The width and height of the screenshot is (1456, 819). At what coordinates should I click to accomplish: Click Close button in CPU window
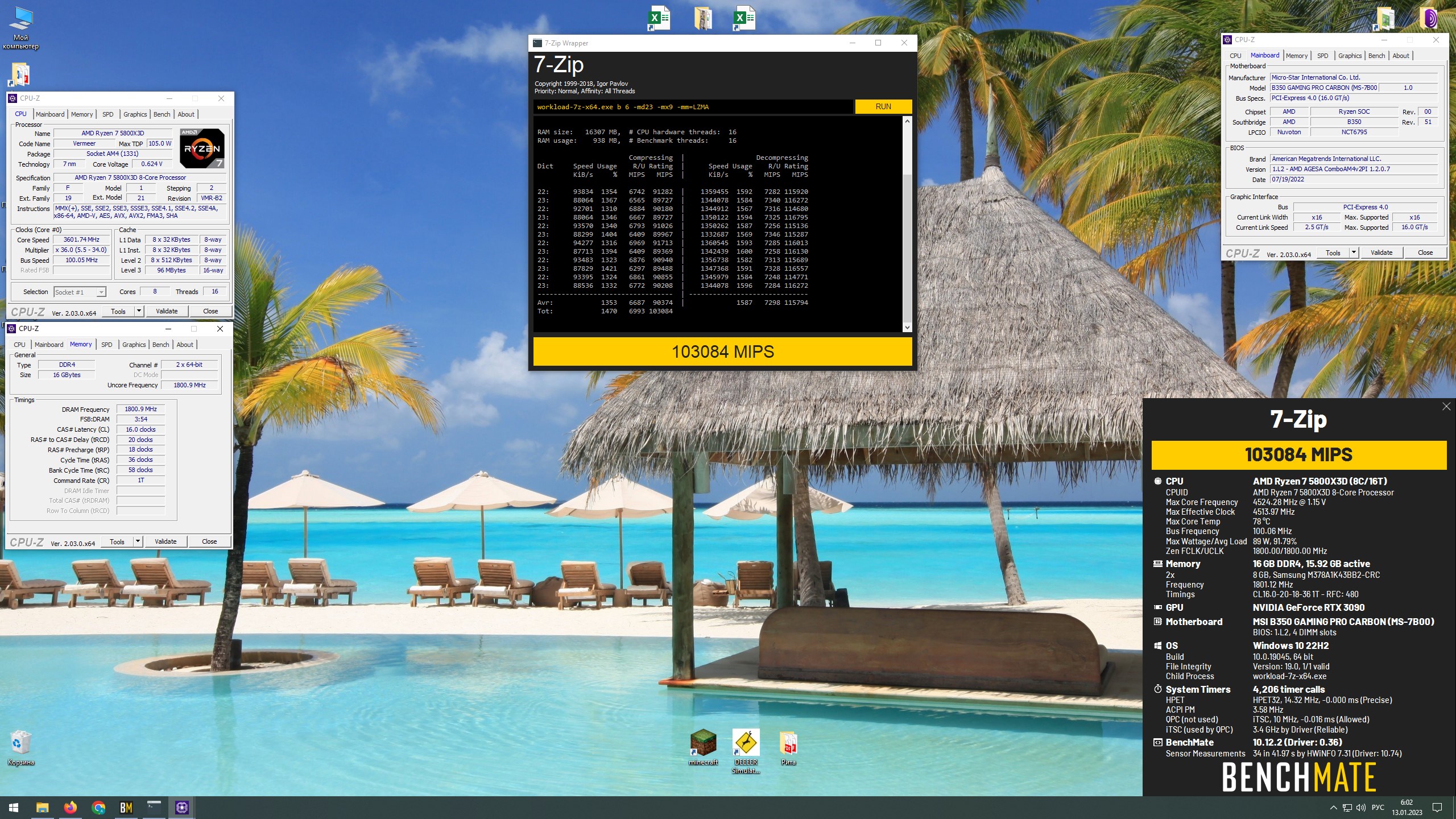pyautogui.click(x=210, y=311)
